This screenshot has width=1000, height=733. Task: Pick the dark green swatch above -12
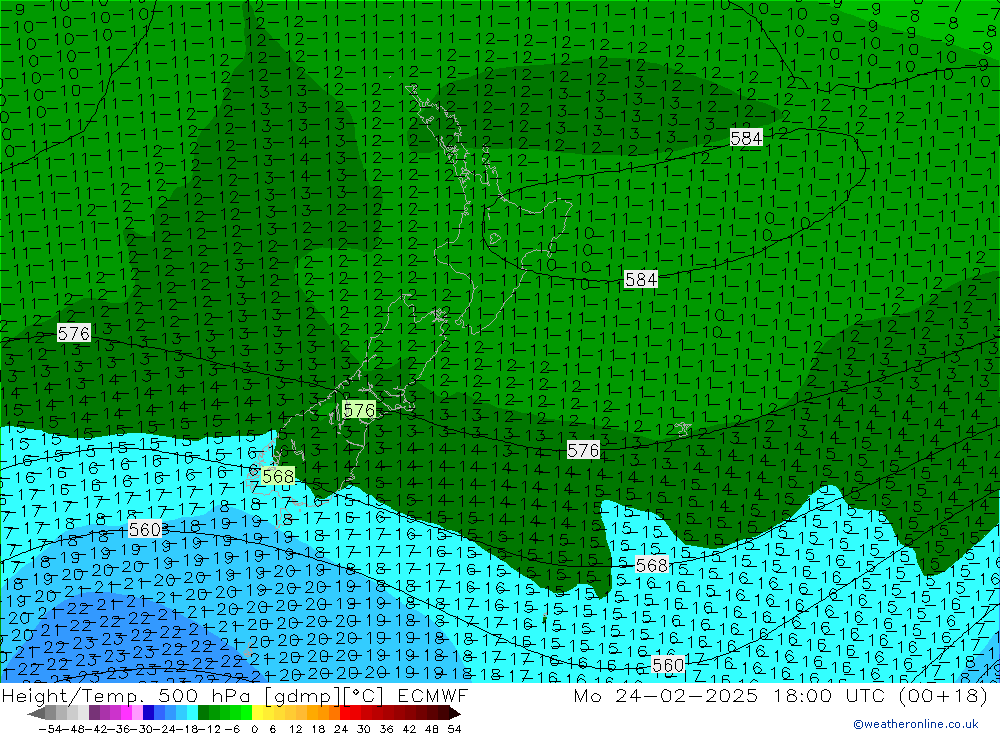tap(203, 713)
